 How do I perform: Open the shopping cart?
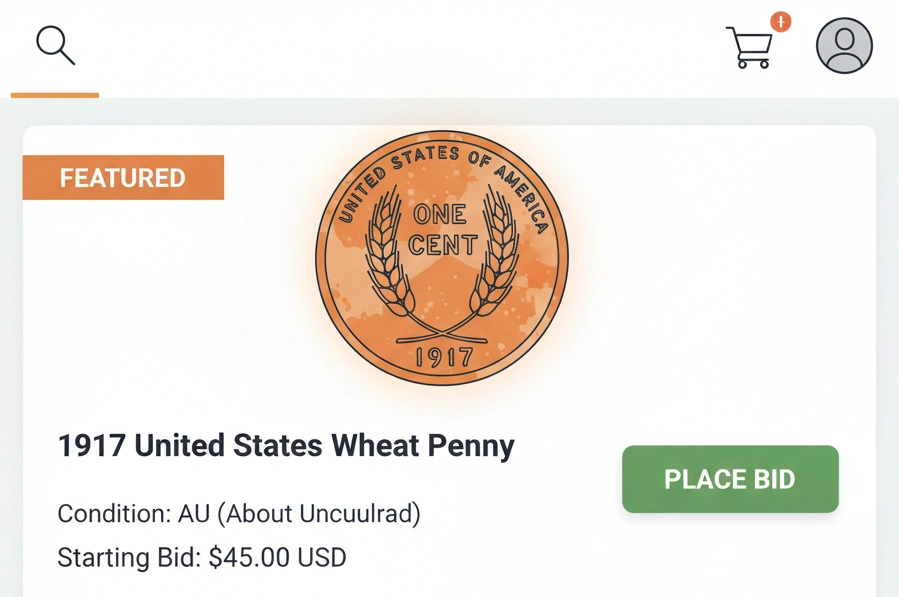pyautogui.click(x=748, y=45)
